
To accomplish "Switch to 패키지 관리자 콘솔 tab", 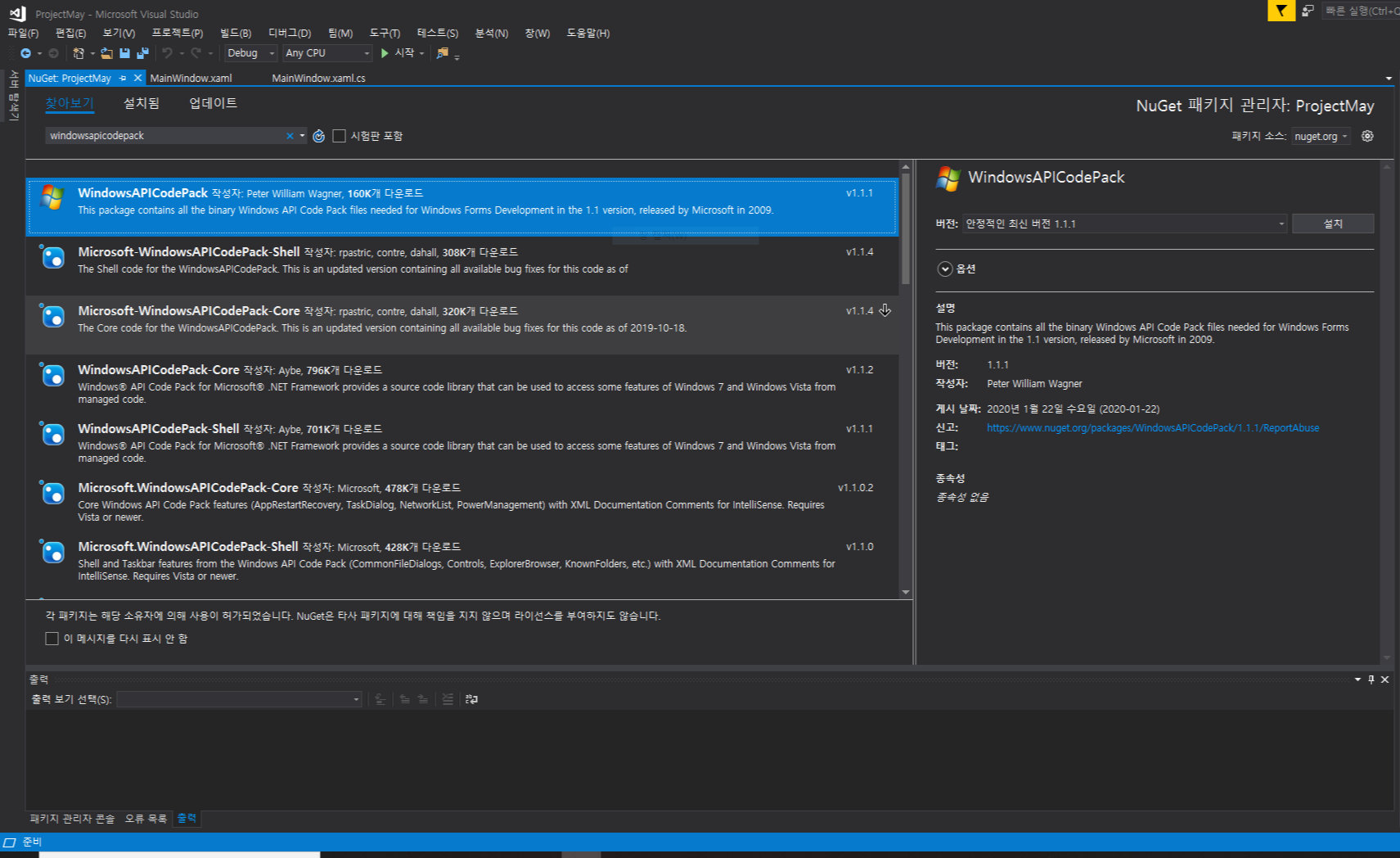I will click(72, 819).
